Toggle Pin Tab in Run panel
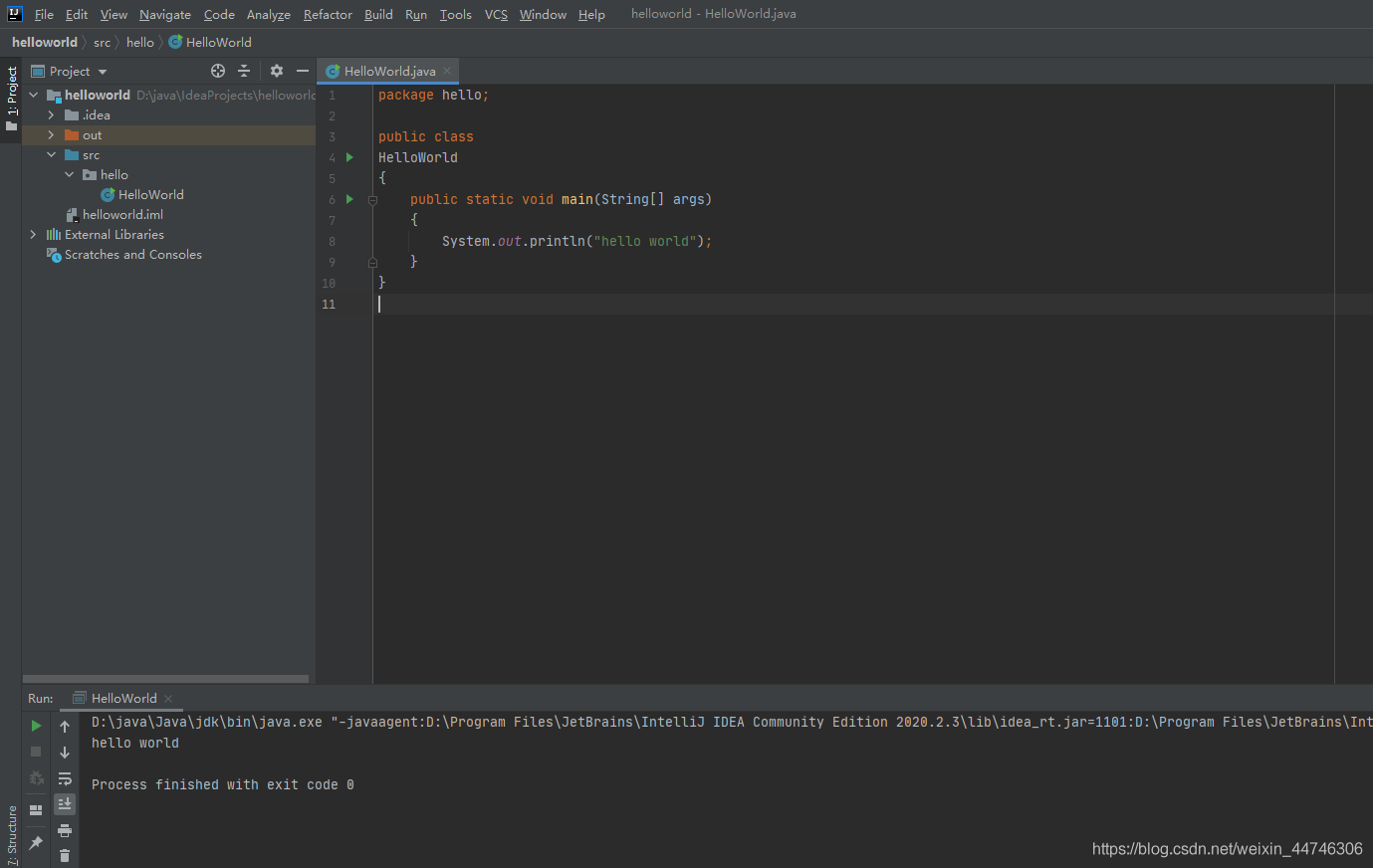The image size is (1373, 868). pos(36,842)
